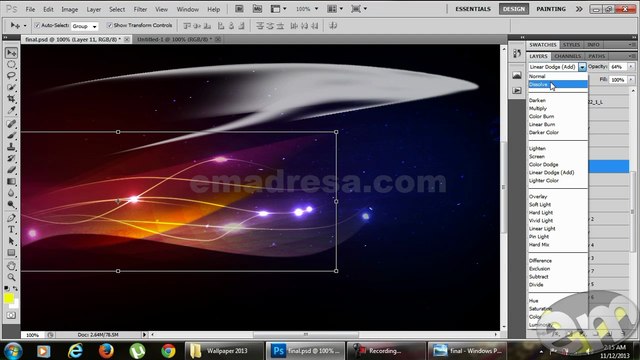Switch to the Channels tab
This screenshot has height=360, width=640.
[x=567, y=56]
